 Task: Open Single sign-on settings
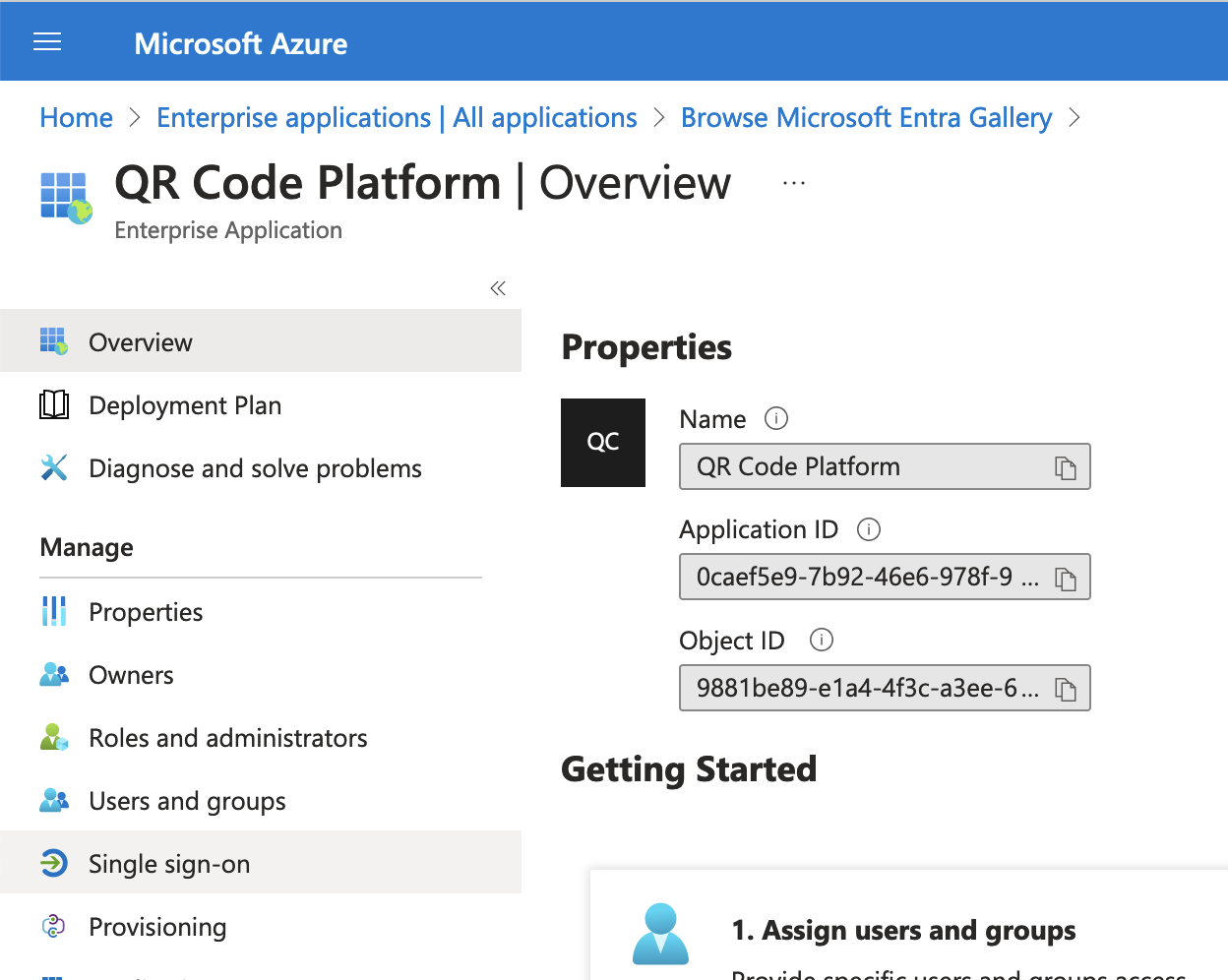point(261,862)
